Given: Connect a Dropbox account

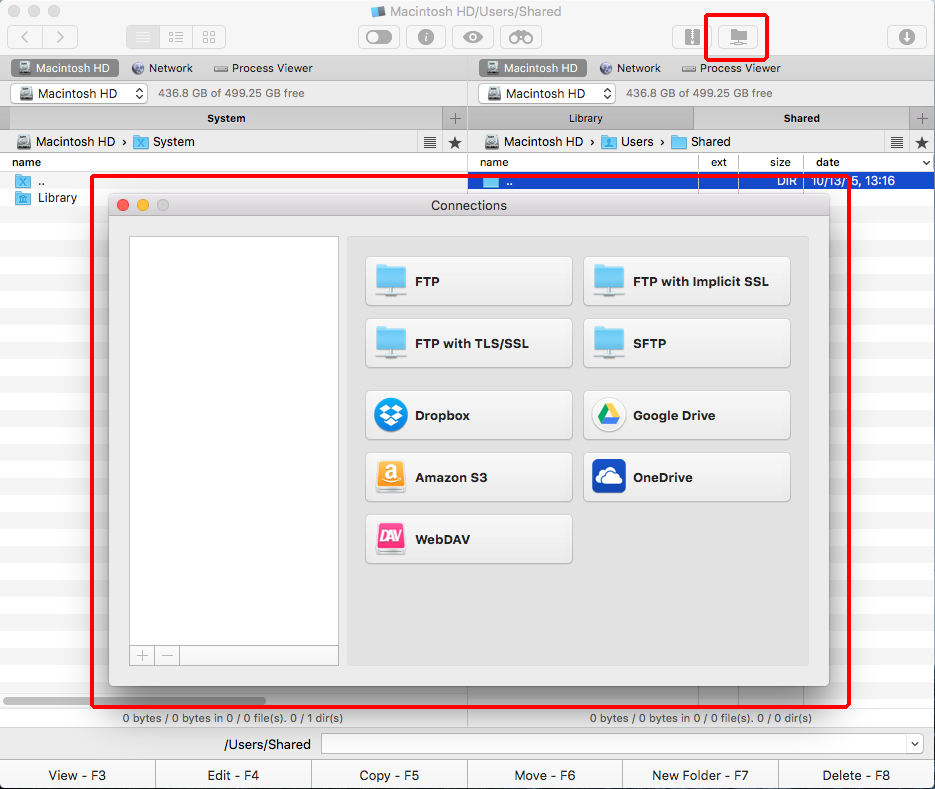Looking at the screenshot, I should click(x=469, y=416).
